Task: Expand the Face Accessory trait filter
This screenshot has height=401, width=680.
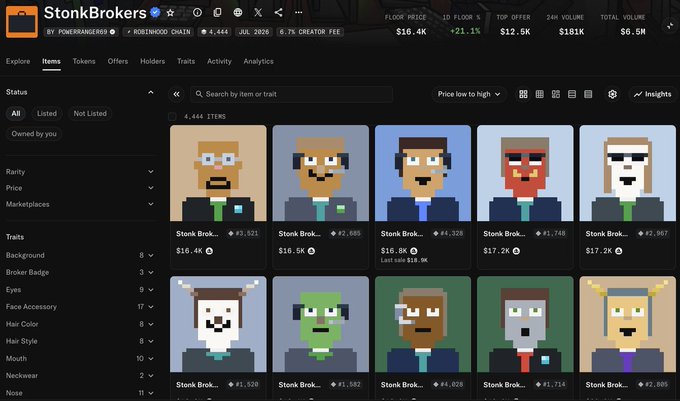Action: point(79,307)
